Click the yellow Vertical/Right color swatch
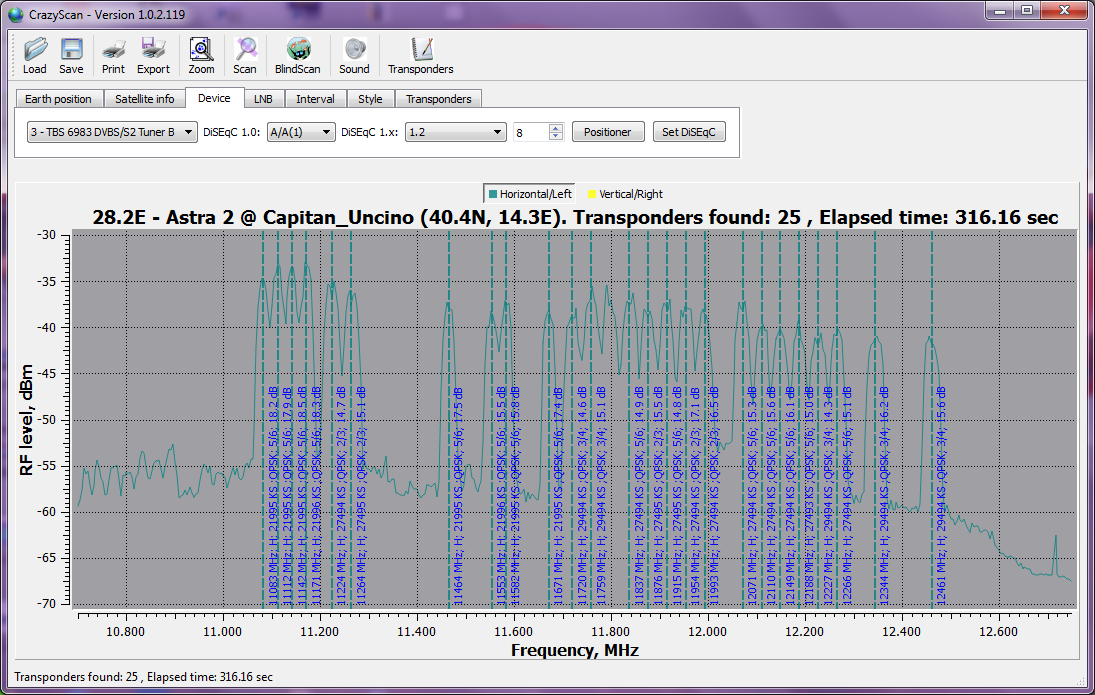The width and height of the screenshot is (1095, 695). (x=591, y=194)
